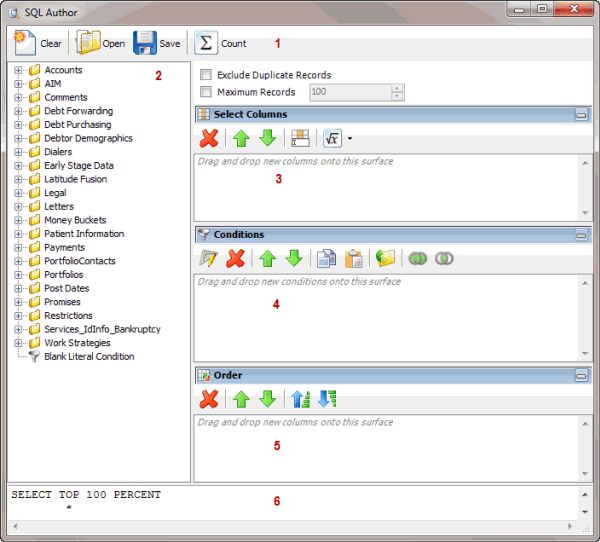Image resolution: width=600 pixels, height=542 pixels.
Task: Click the Maximum Records number field
Action: (350, 92)
